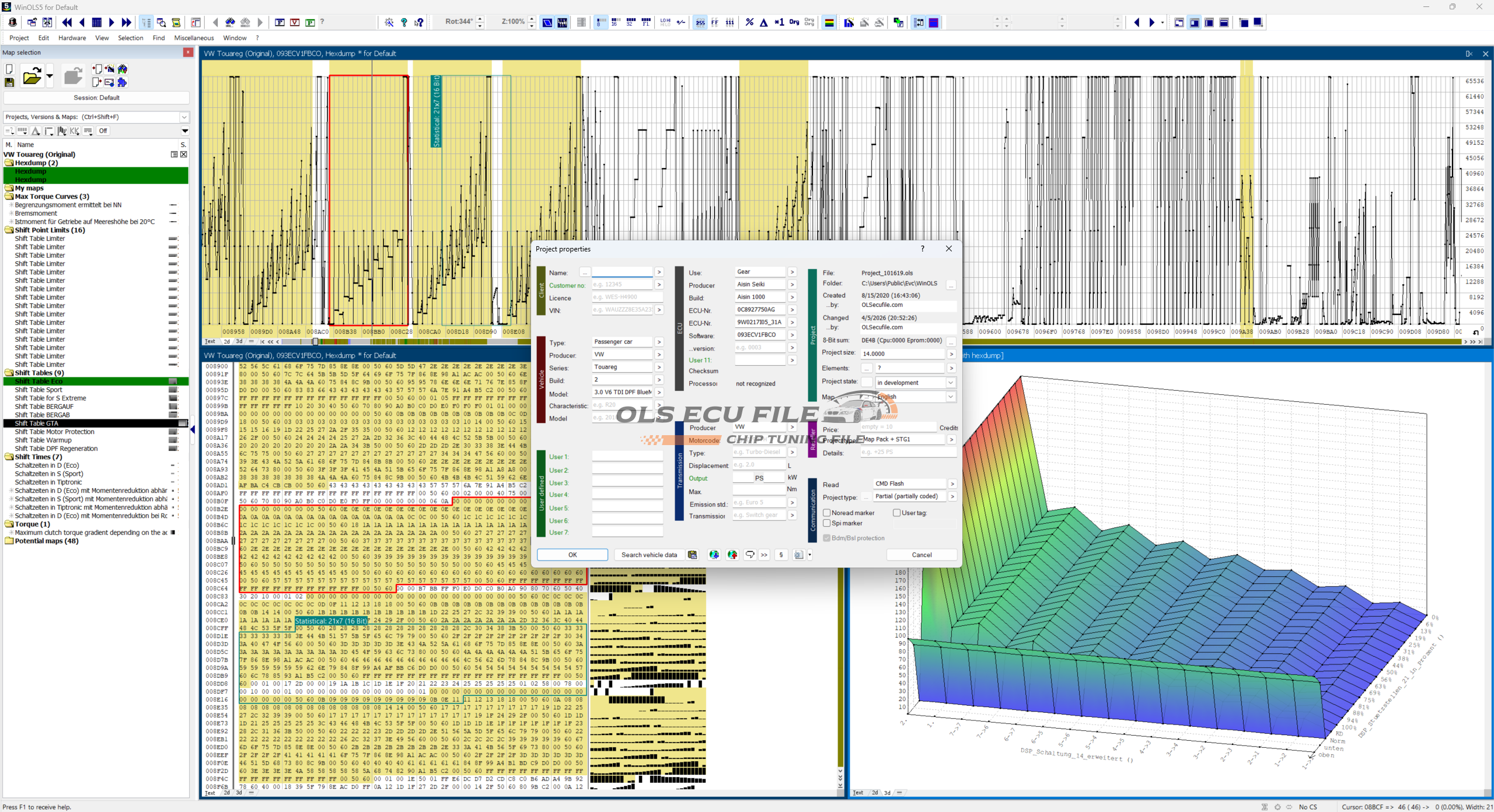Click the floppy disk save icon
Viewport: 1494px width, 812px height.
click(x=9, y=82)
